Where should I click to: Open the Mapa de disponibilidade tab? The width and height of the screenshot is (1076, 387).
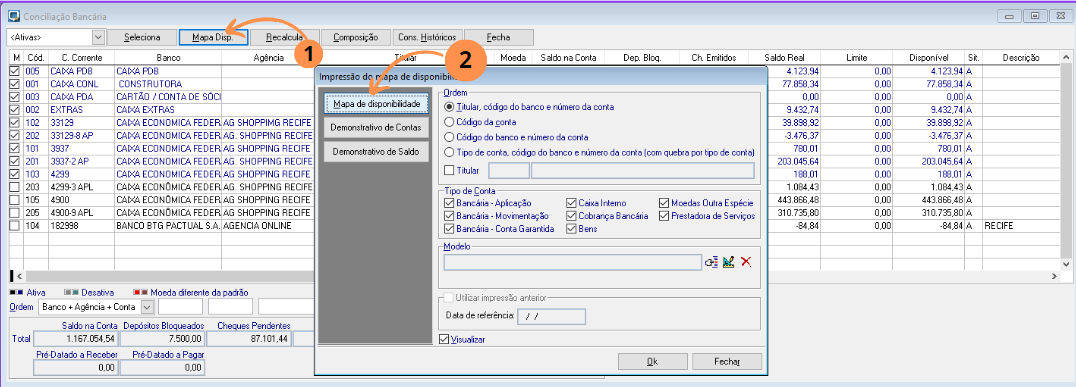tap(377, 104)
